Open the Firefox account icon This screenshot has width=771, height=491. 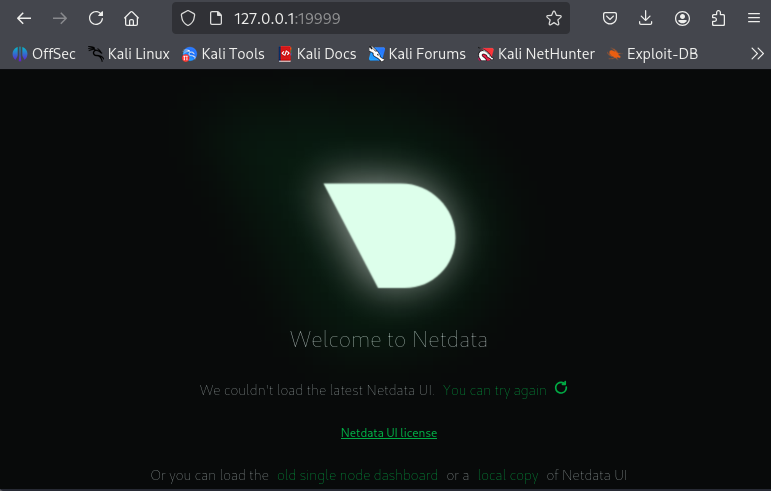[682, 18]
